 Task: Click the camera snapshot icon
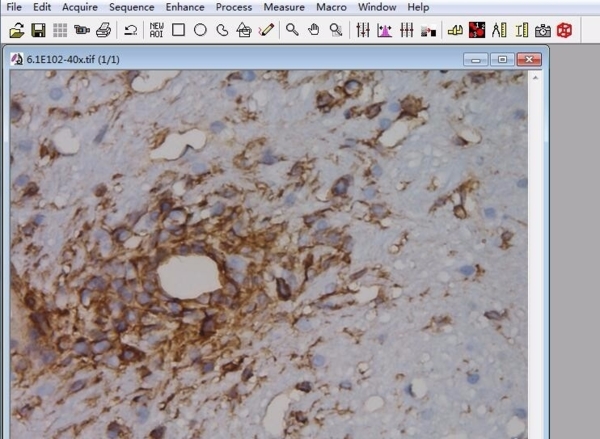(543, 30)
